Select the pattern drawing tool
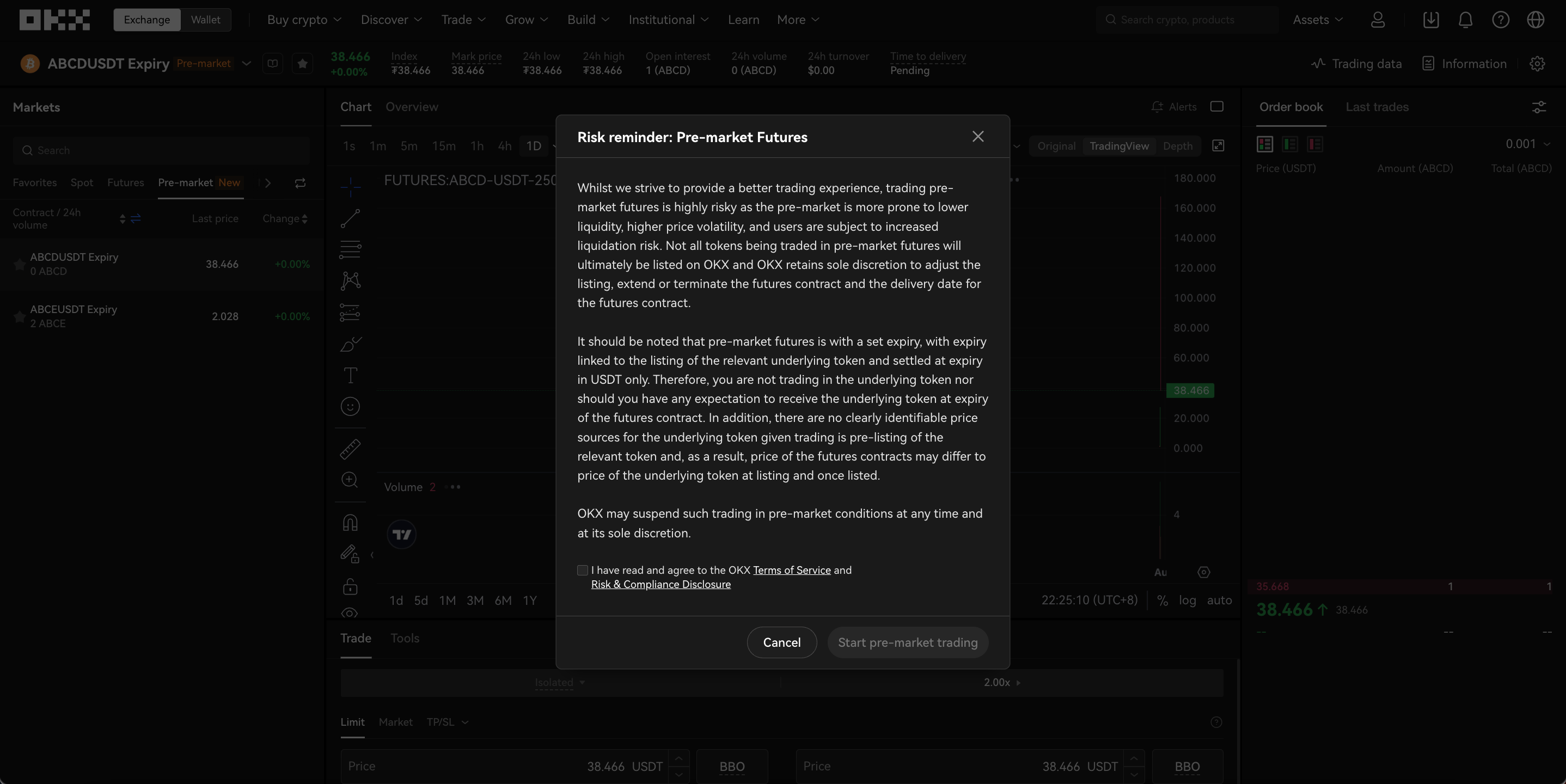Image resolution: width=1566 pixels, height=784 pixels. [350, 280]
